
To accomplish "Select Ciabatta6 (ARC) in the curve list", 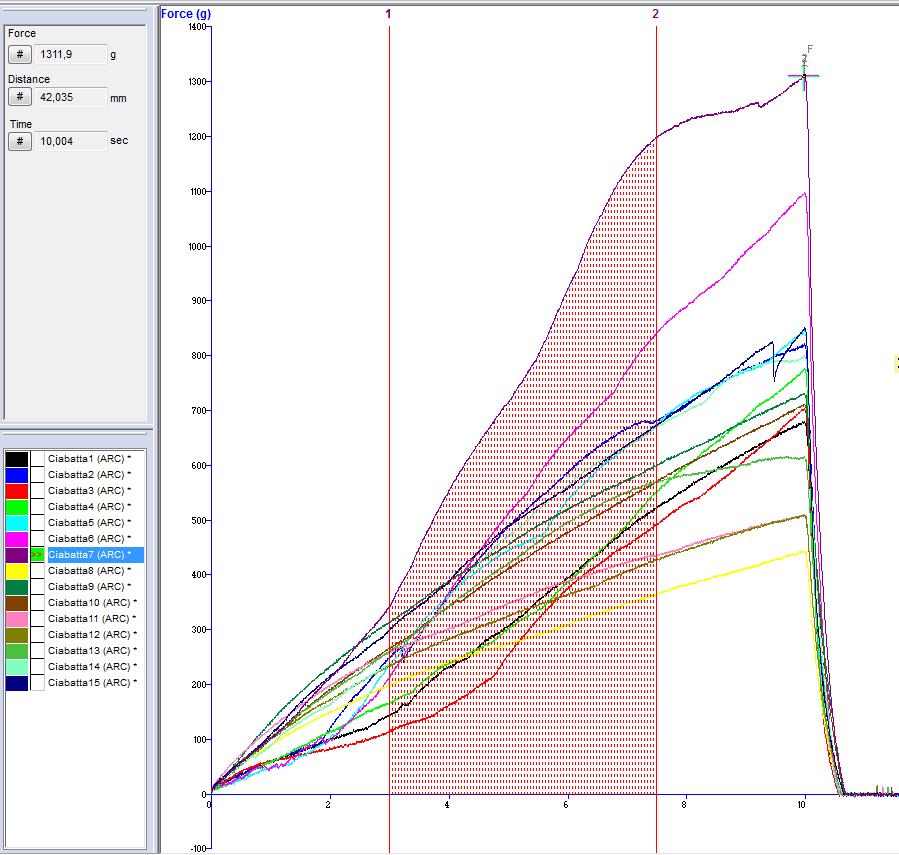I will coord(89,539).
